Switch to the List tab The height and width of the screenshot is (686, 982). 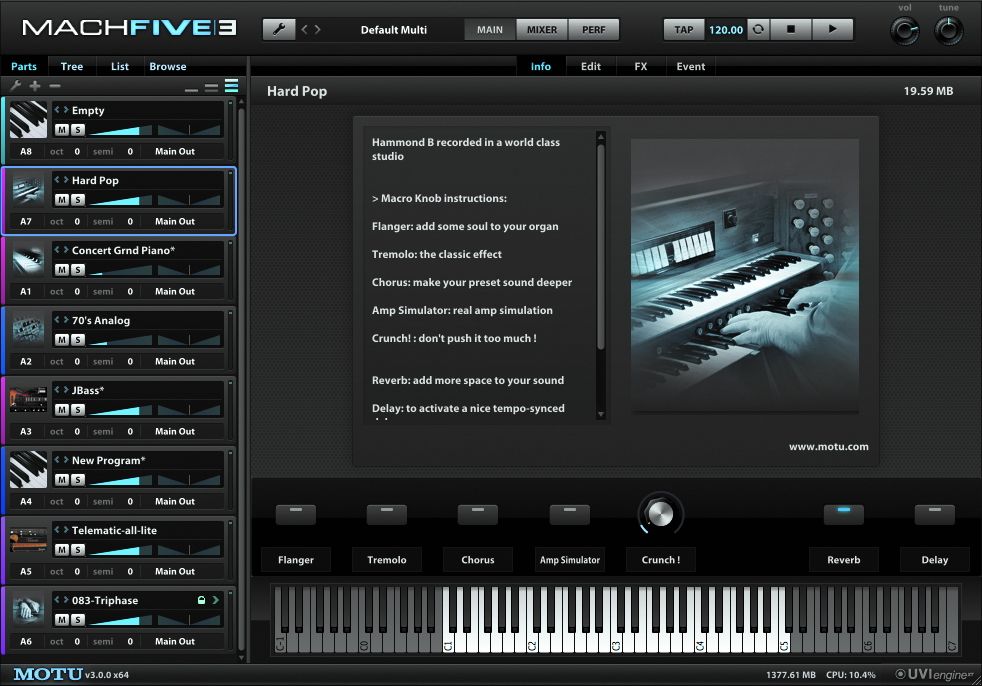click(x=120, y=66)
